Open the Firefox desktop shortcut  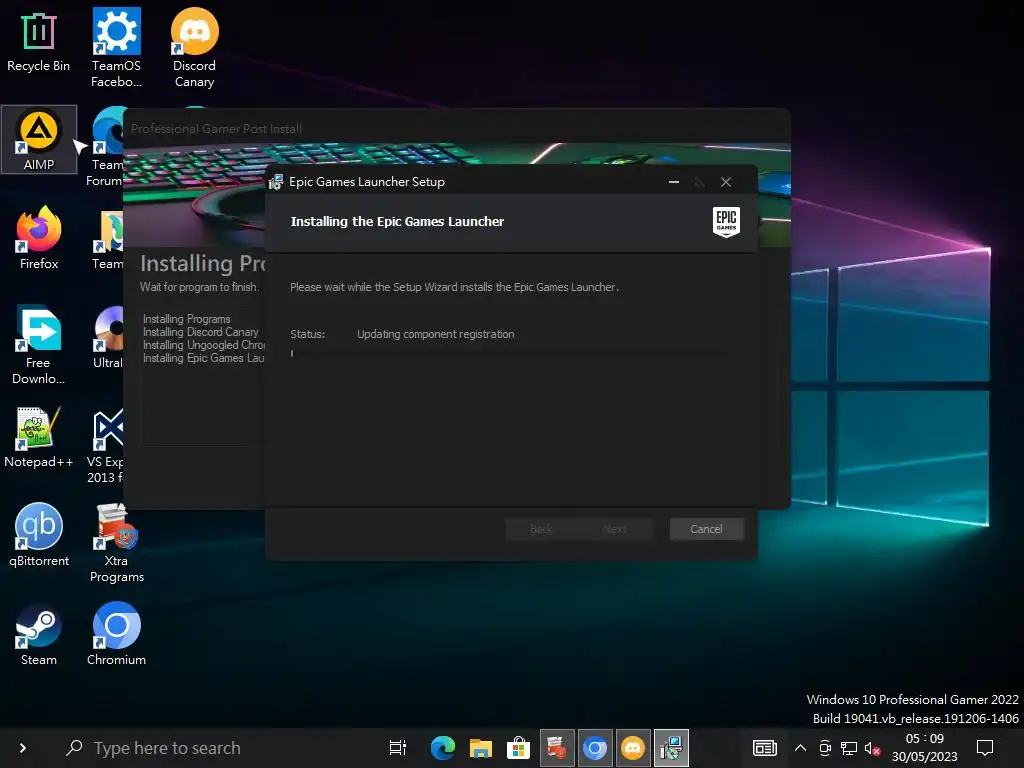(x=39, y=238)
